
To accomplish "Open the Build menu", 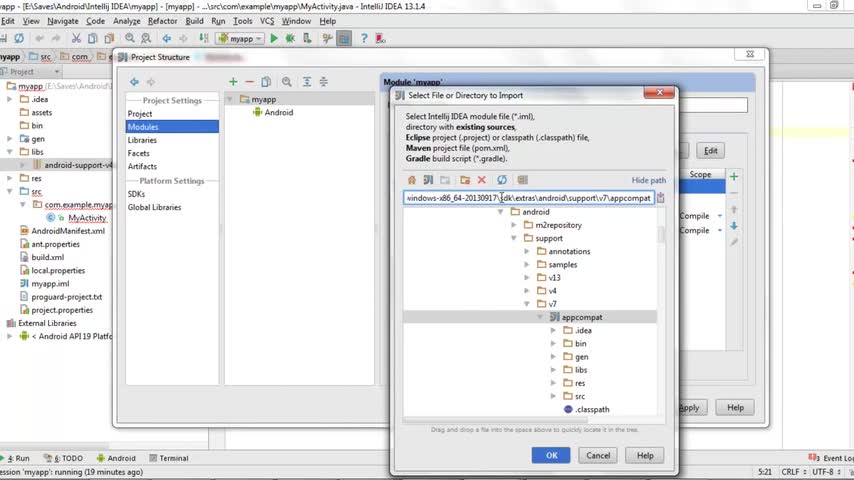I will (194, 21).
